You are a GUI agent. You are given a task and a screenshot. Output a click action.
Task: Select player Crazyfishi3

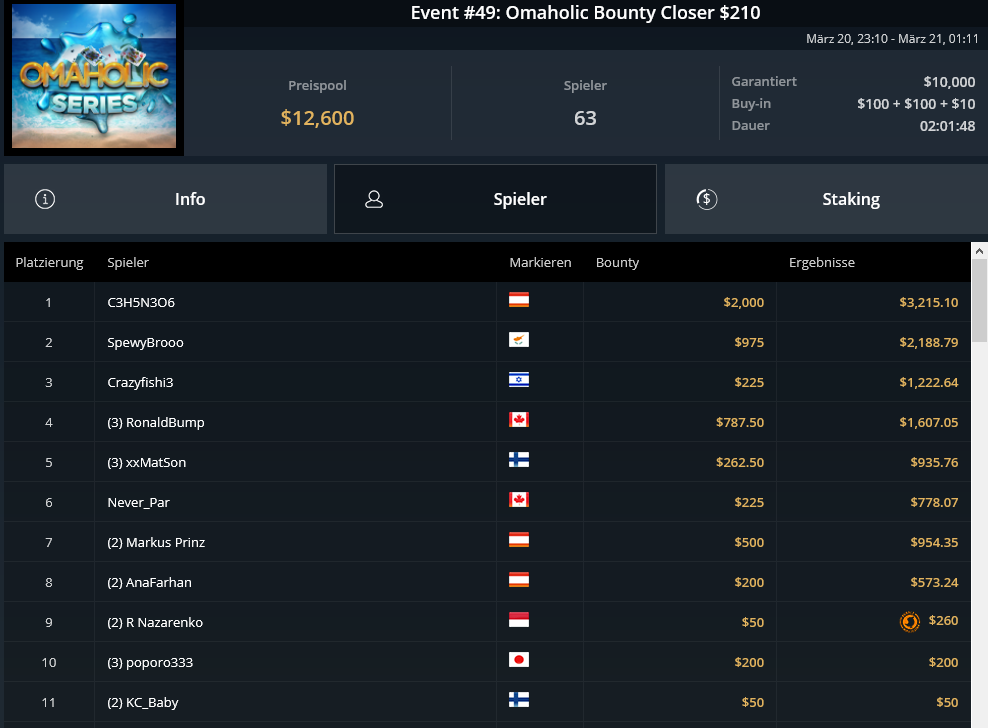click(140, 383)
